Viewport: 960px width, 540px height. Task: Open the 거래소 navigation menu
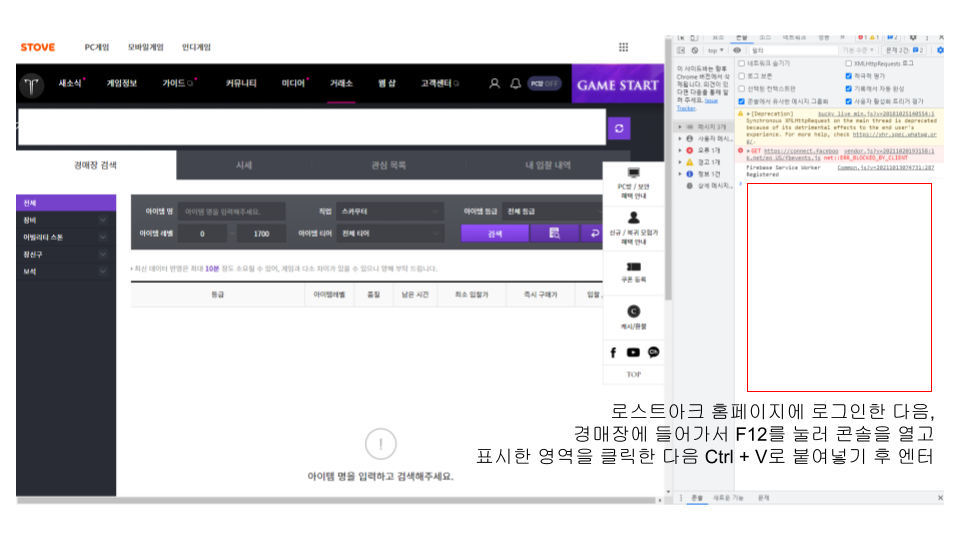tap(341, 83)
